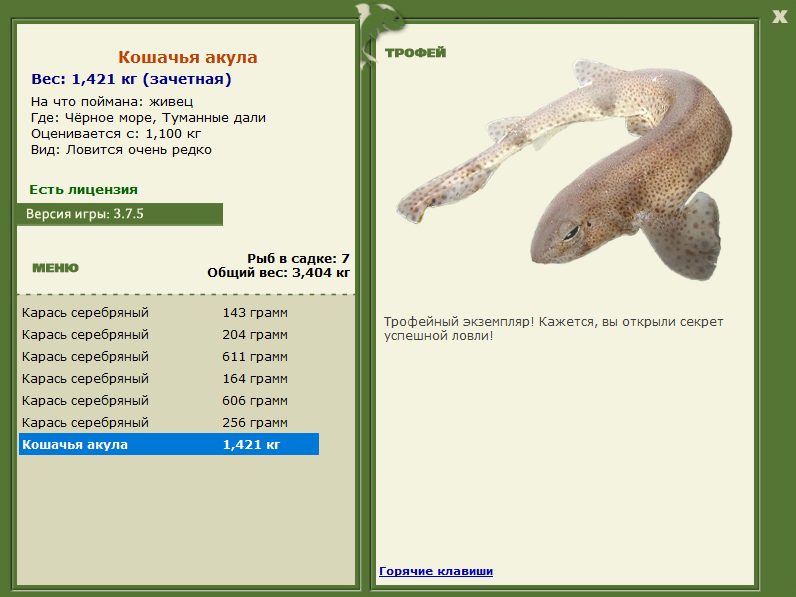Click Вид: Ловится очень редко line
Image resolution: width=796 pixels, height=597 pixels.
(x=121, y=150)
